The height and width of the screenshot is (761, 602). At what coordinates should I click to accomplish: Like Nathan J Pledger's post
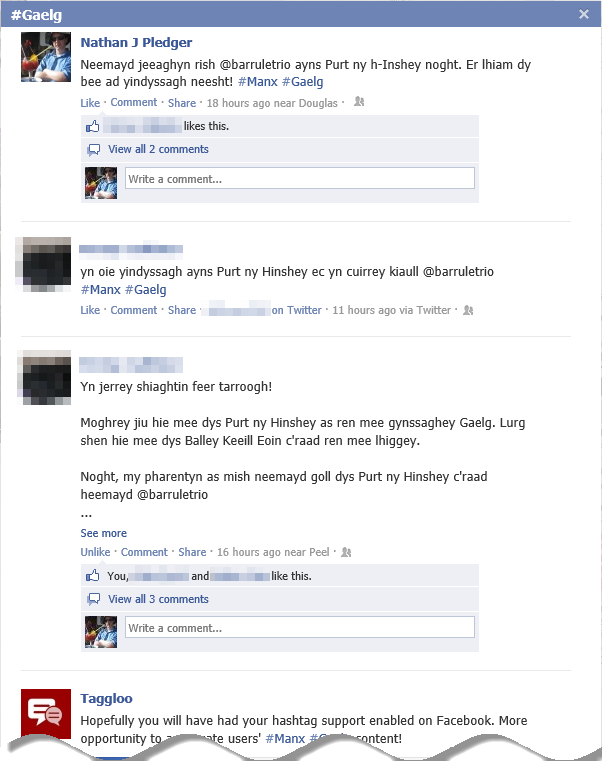coord(90,103)
